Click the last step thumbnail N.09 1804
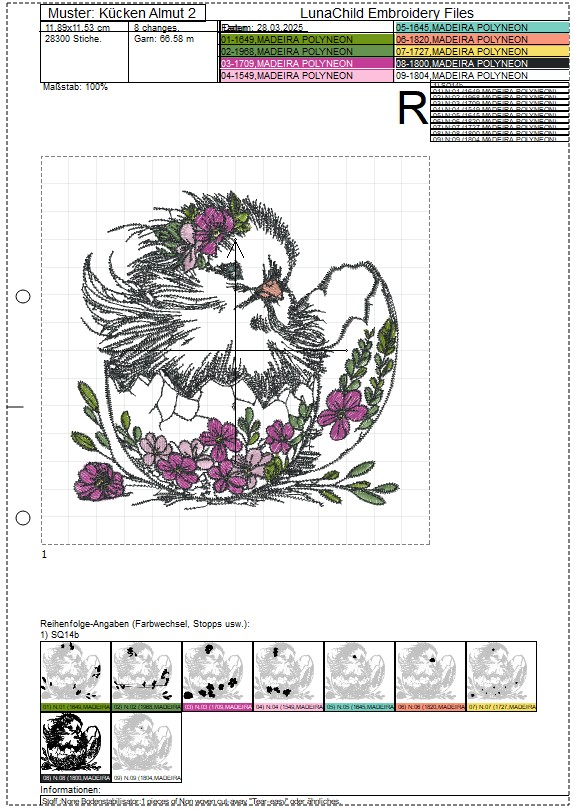Viewport: 573px width, 810px height. 147,747
